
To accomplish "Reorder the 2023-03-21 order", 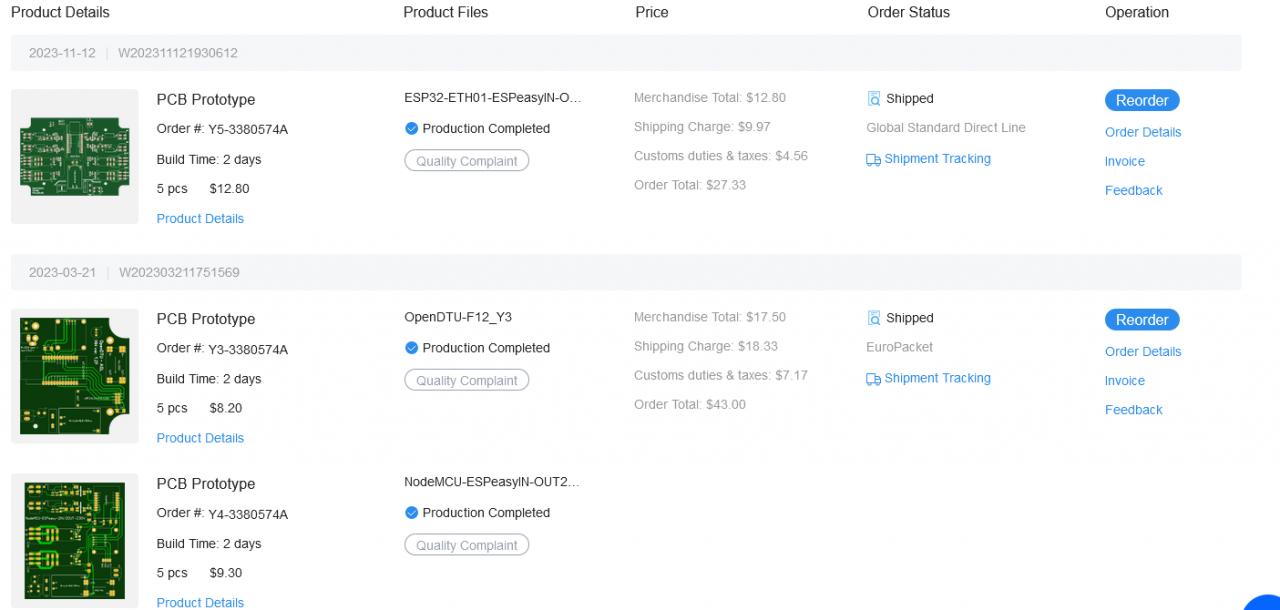I will point(1142,320).
